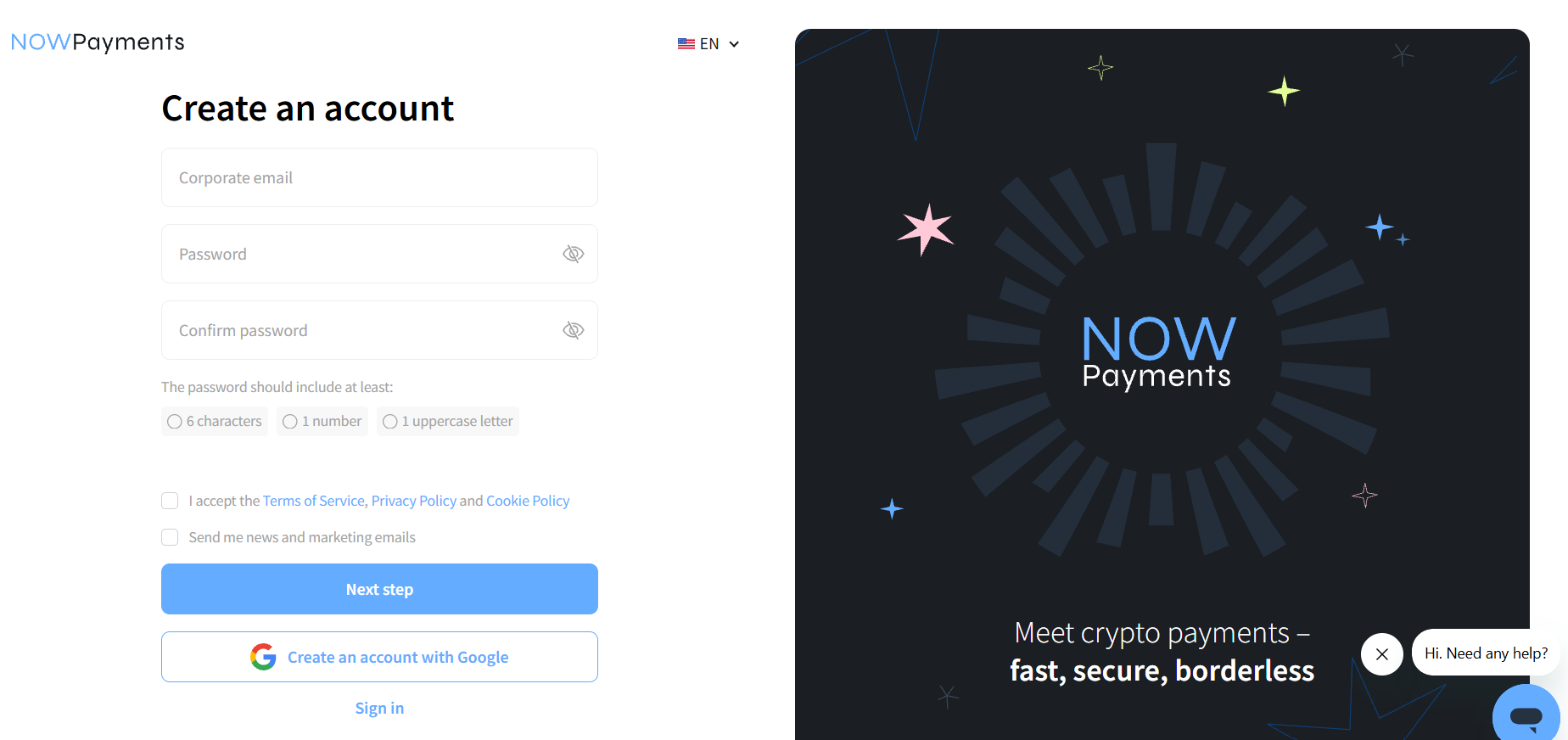Click the '6 characters' requirement indicator
The height and width of the screenshot is (740, 1568).
tap(214, 421)
